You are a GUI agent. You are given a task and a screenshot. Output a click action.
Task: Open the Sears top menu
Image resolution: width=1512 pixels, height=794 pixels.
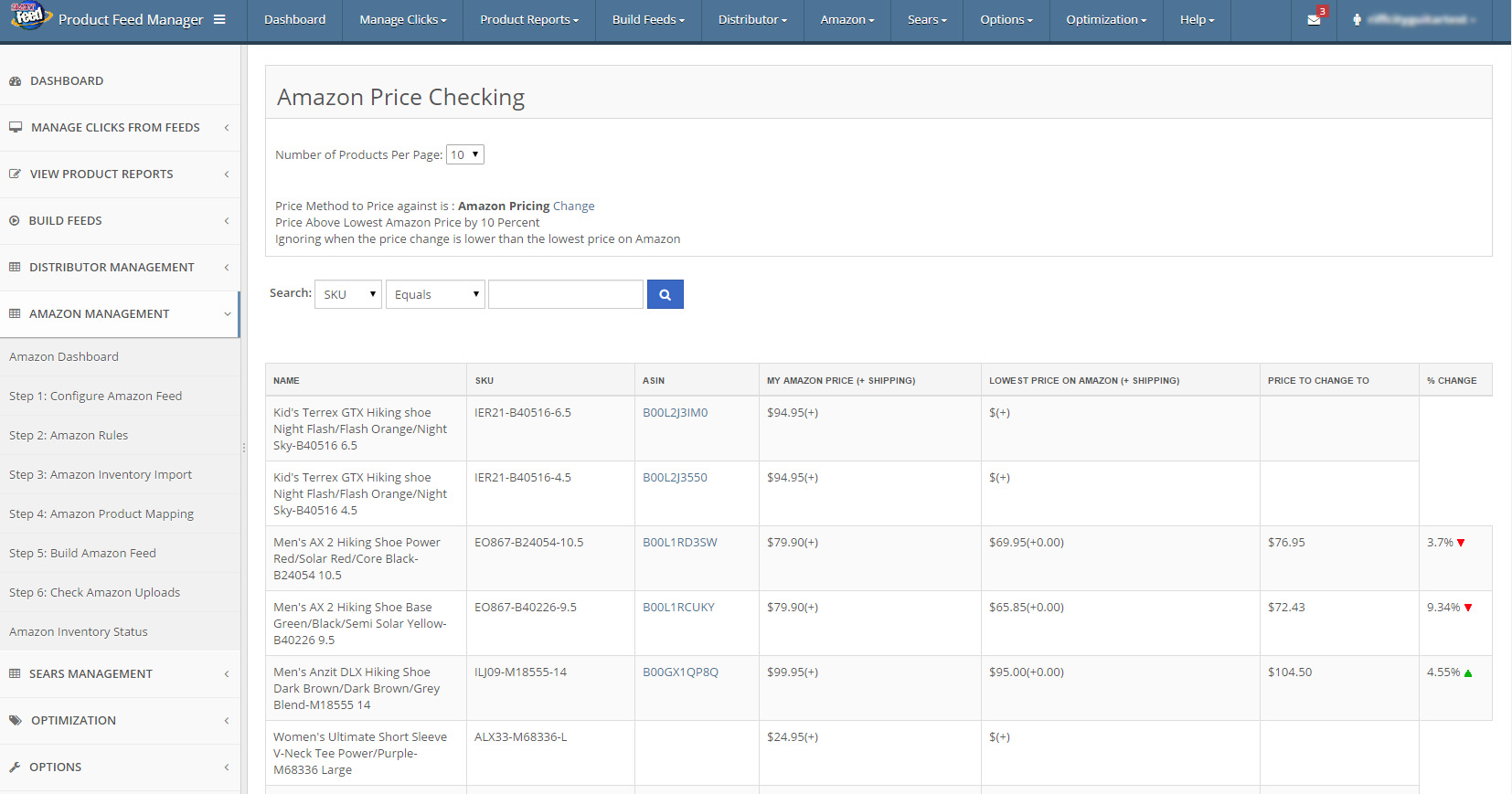click(927, 20)
